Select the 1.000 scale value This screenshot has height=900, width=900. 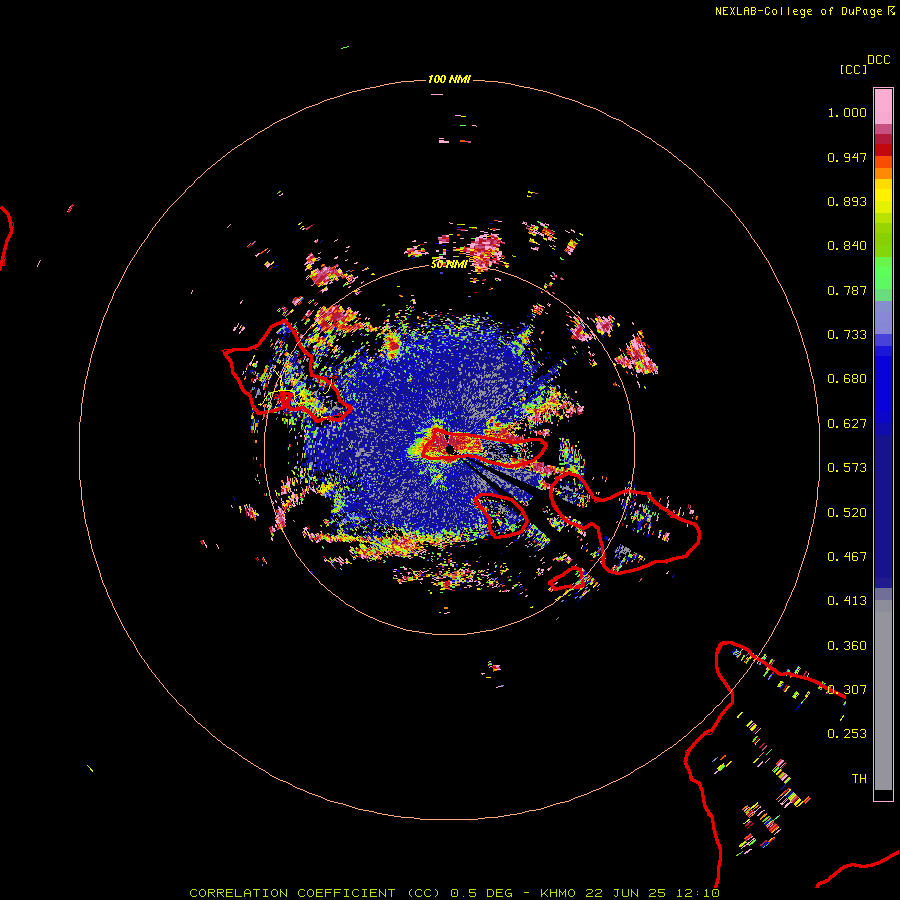(x=847, y=112)
